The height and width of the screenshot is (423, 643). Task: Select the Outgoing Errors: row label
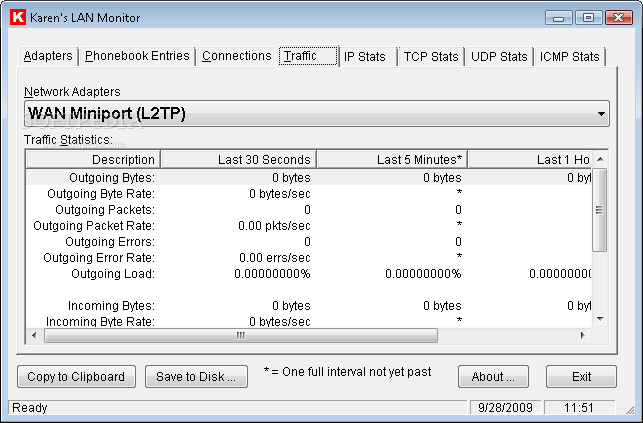110,242
